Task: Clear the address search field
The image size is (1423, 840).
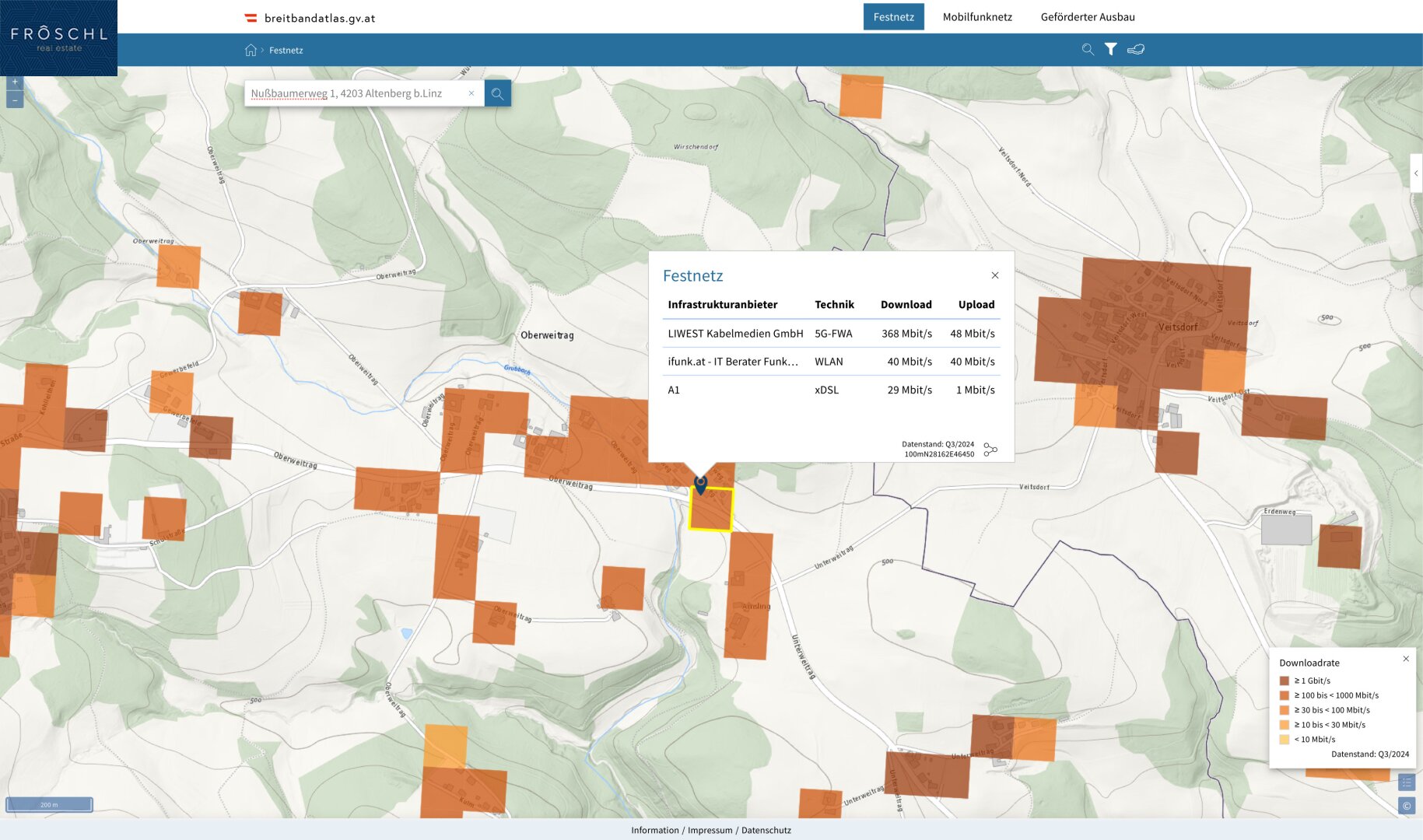Action: coord(471,93)
